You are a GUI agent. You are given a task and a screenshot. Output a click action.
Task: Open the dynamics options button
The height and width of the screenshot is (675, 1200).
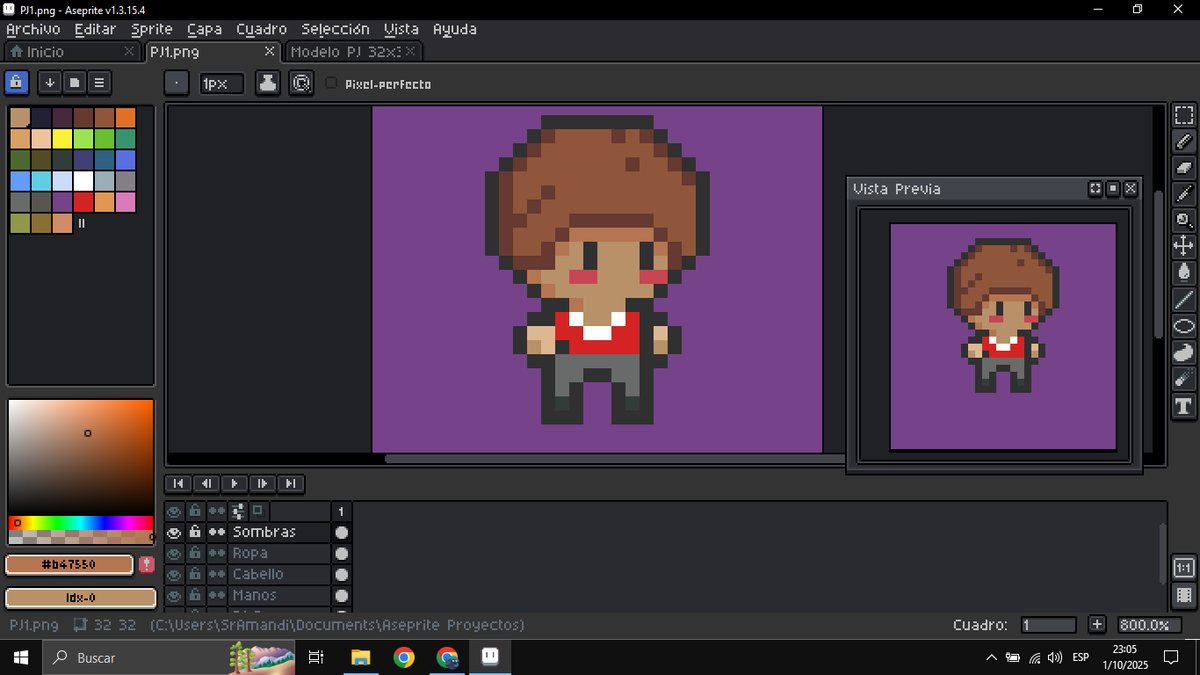301,84
